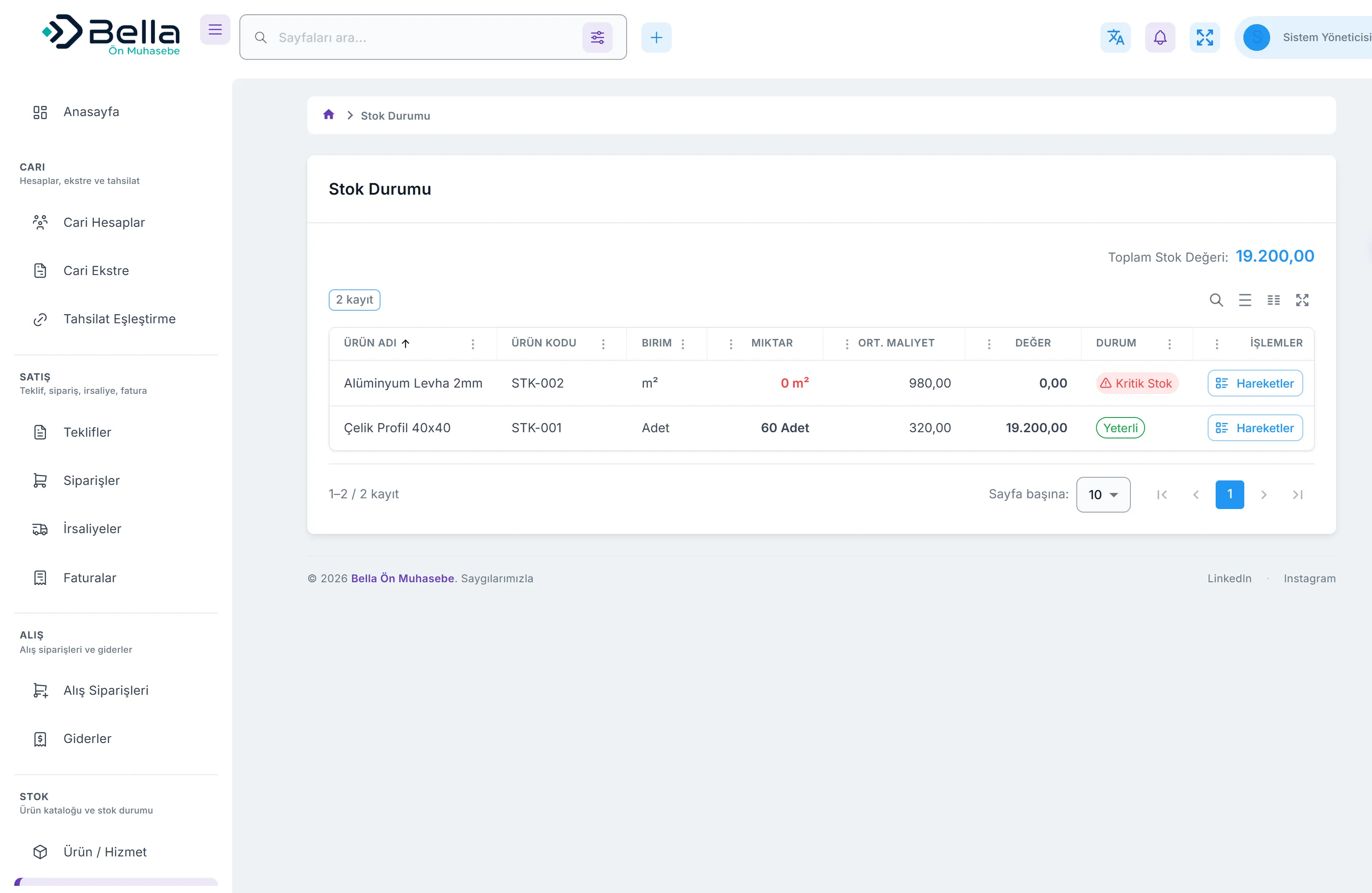This screenshot has width=1372, height=893.
Task: Go to last page of results
Action: [1297, 494]
